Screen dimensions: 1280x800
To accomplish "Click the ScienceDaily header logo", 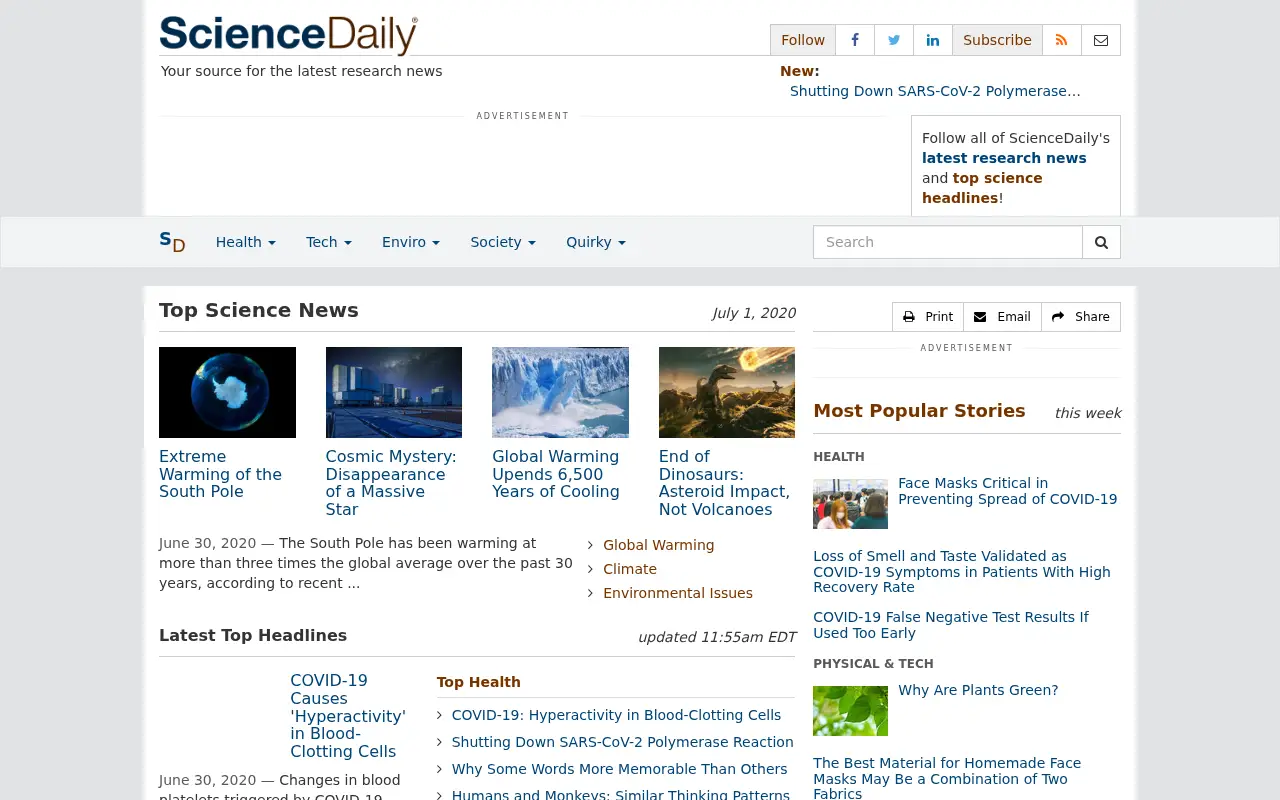I will click(x=288, y=35).
